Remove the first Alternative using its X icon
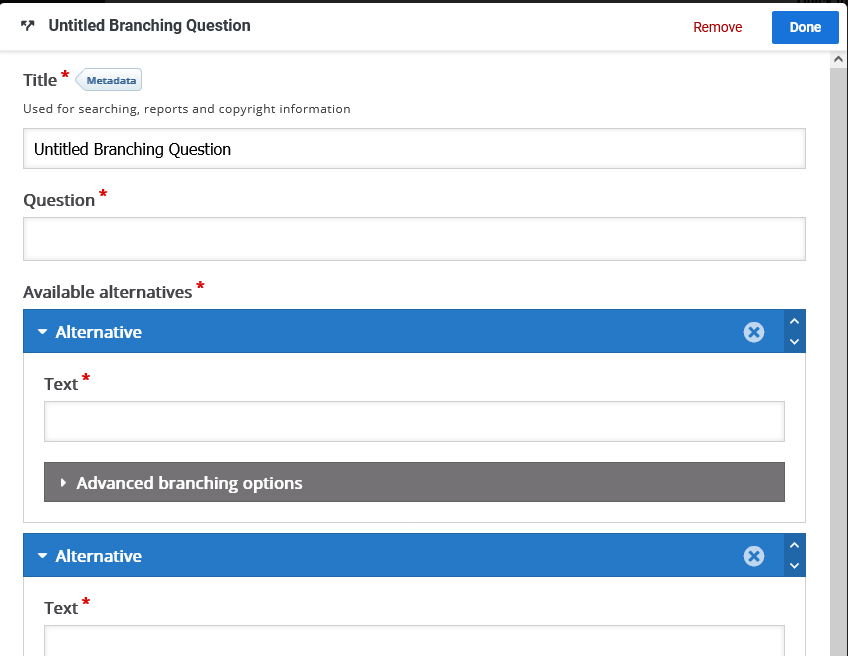This screenshot has height=656, width=848. 754,332
